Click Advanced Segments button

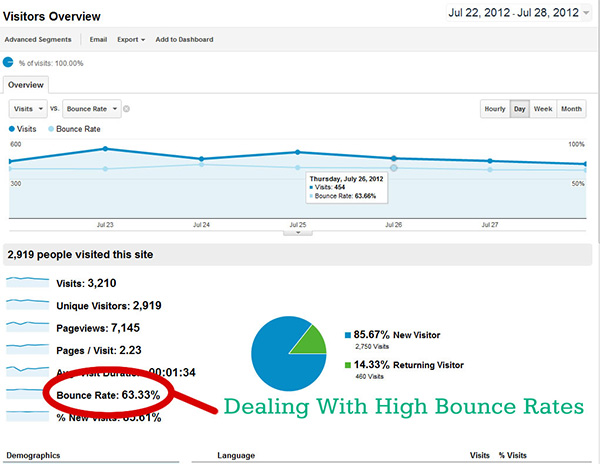pyautogui.click(x=38, y=40)
